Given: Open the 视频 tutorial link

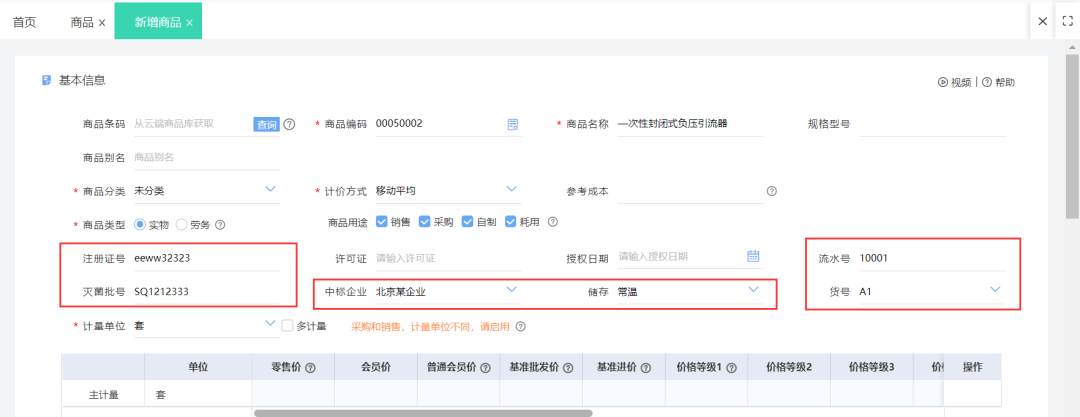Looking at the screenshot, I should tap(955, 82).
